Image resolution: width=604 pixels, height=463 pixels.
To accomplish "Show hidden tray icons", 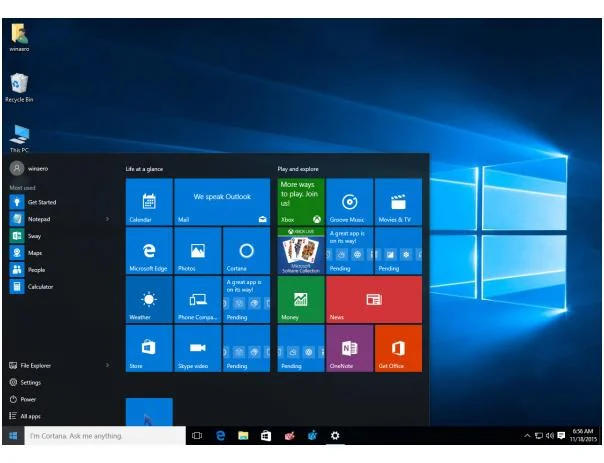I will coord(527,436).
